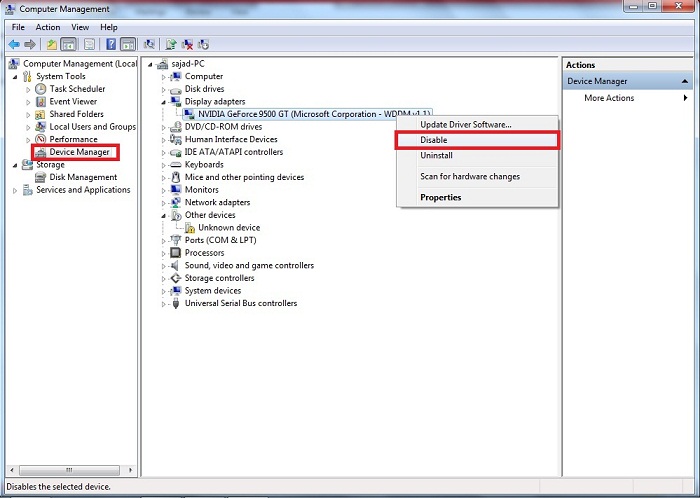Click the grey Forward arrow toolbar icon
This screenshot has height=498, width=700.
tap(29, 44)
